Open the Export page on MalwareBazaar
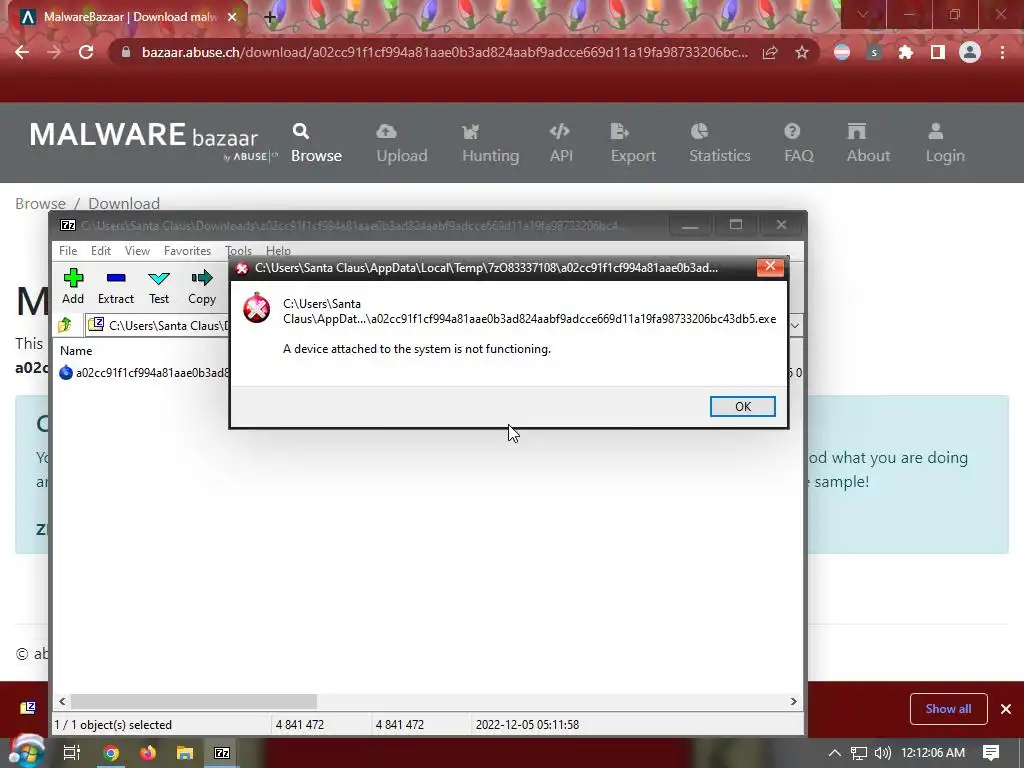Screen dimensions: 1024x768 pos(633,143)
